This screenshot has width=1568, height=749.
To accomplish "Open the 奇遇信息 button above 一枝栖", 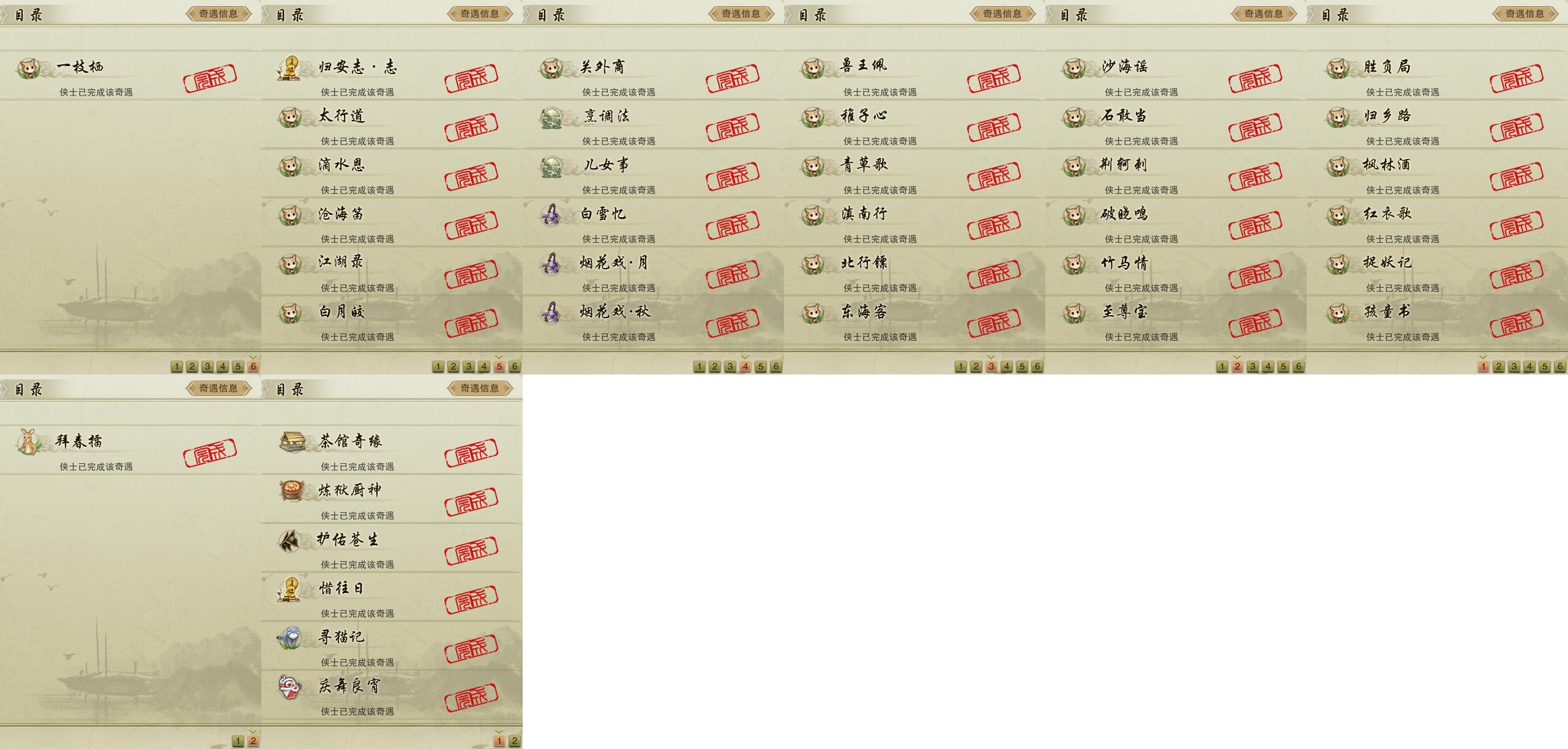I will [218, 13].
